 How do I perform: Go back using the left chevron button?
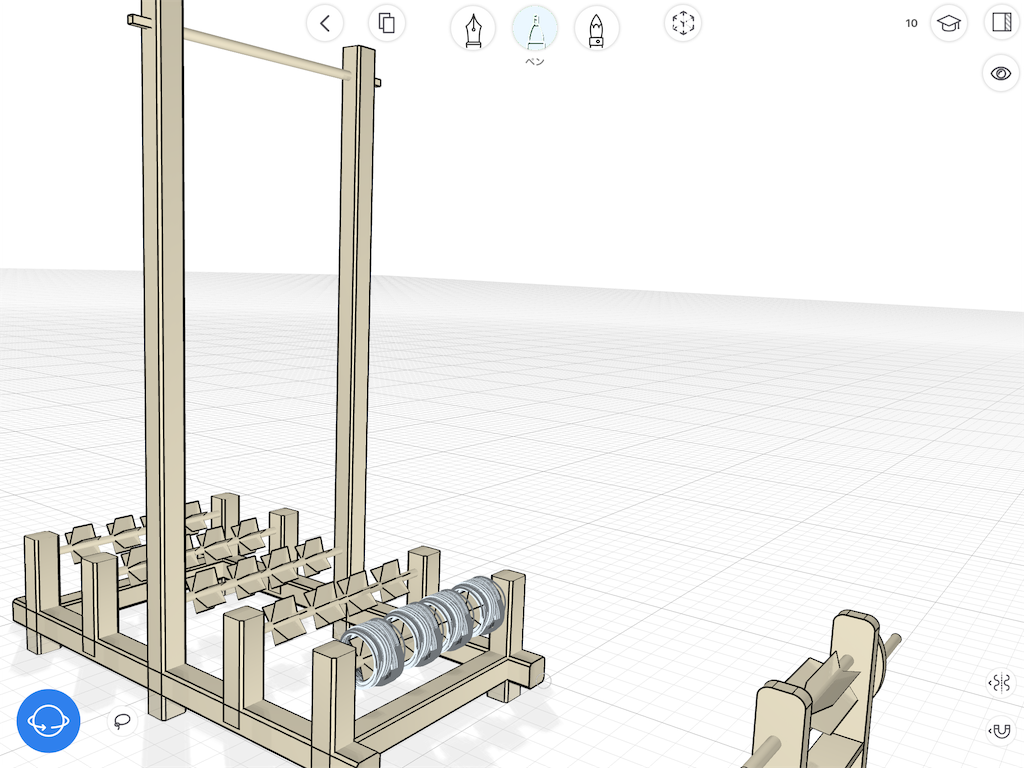pos(325,24)
